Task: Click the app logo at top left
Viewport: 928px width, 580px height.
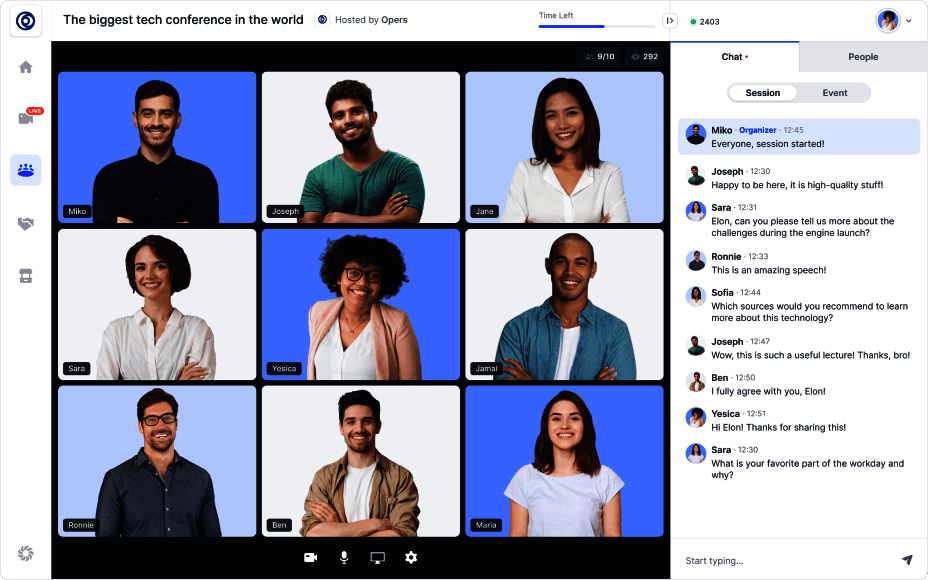Action: (x=25, y=21)
